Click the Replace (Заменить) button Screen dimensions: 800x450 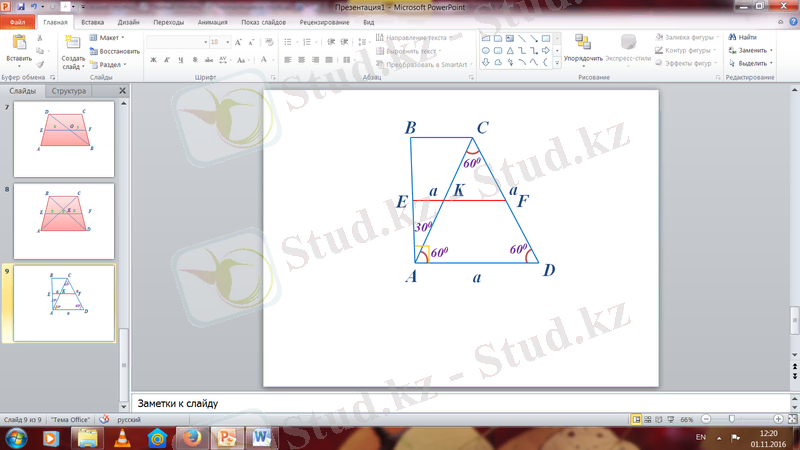pyautogui.click(x=751, y=50)
